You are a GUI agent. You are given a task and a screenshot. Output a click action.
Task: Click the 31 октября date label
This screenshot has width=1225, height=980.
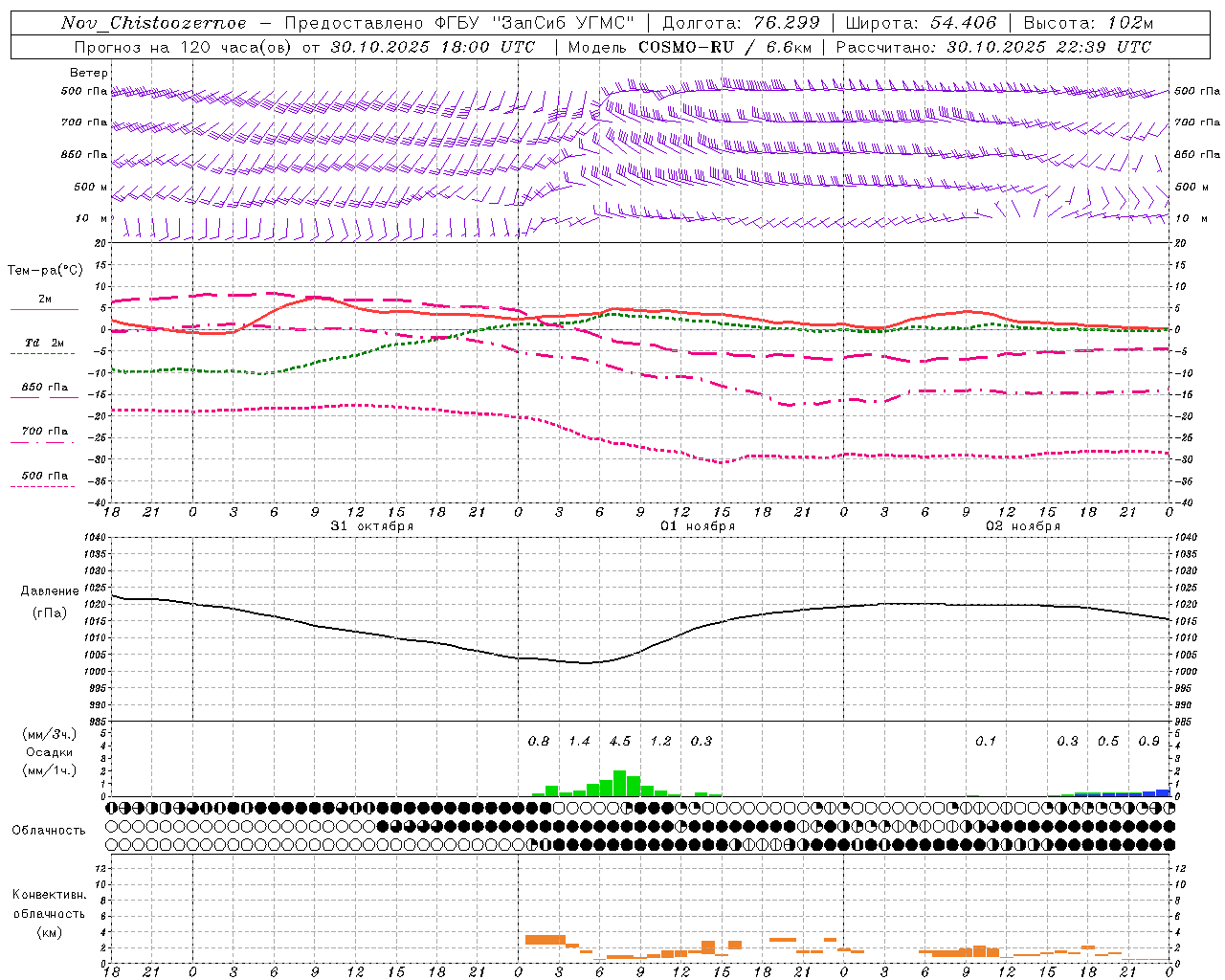(x=372, y=526)
